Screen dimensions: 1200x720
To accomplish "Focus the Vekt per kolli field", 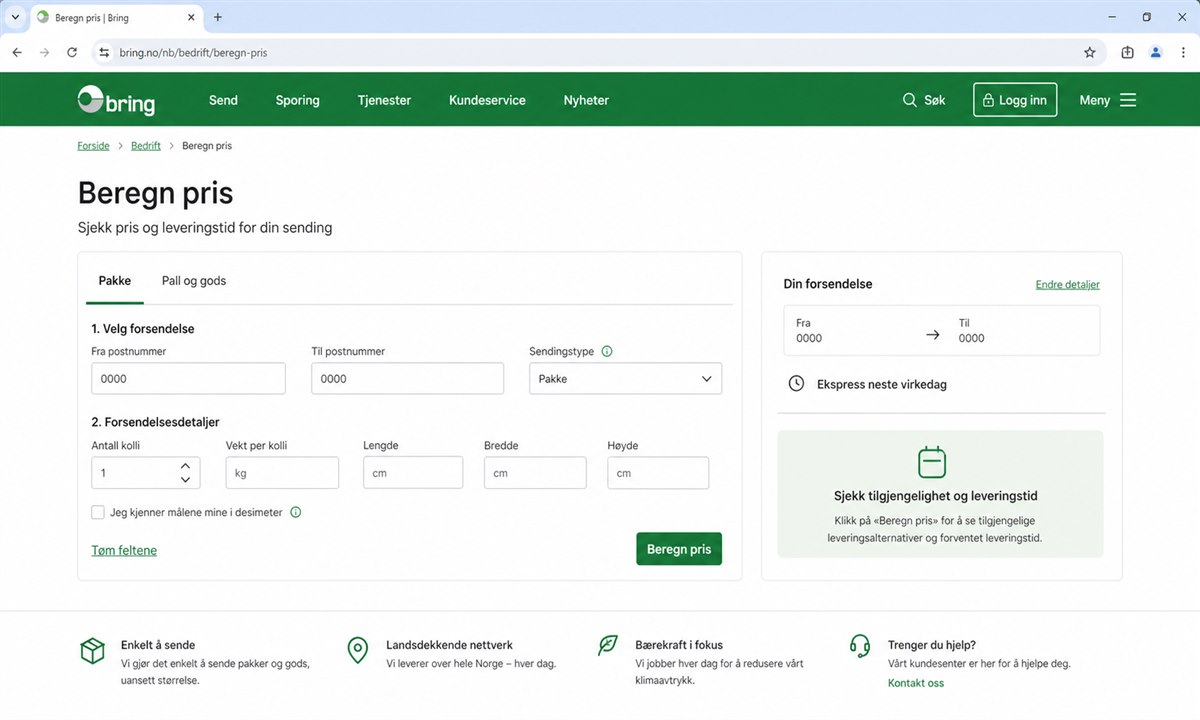I will pyautogui.click(x=283, y=473).
